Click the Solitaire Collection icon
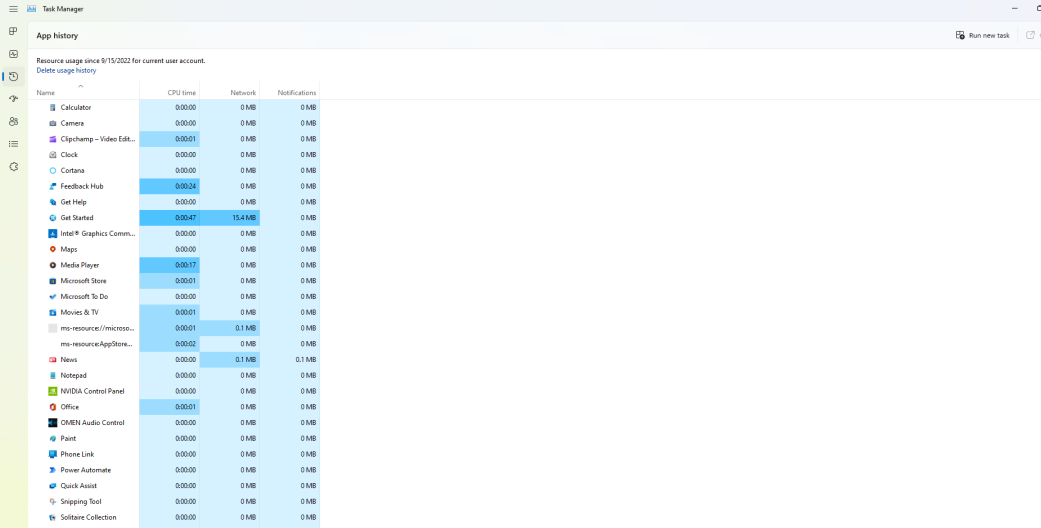1041x528 pixels. click(x=53, y=517)
